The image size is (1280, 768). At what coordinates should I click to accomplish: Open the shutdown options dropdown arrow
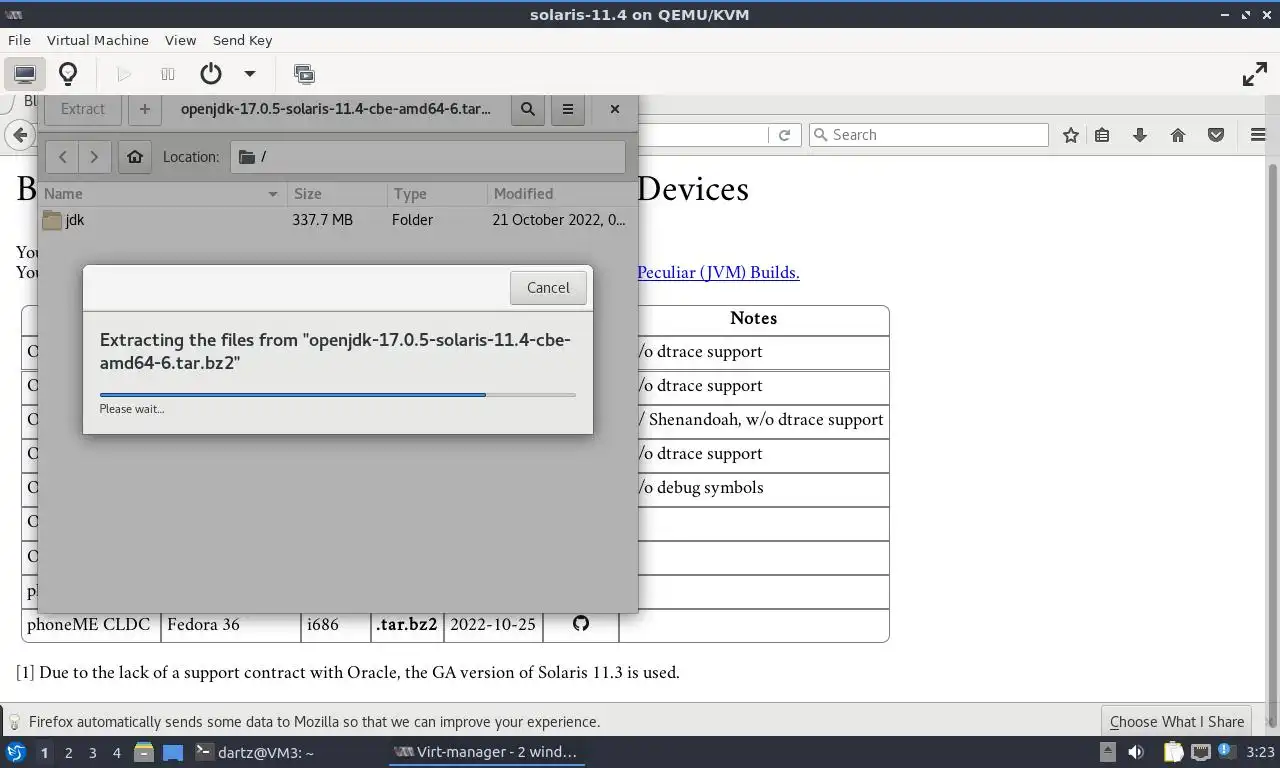(250, 74)
